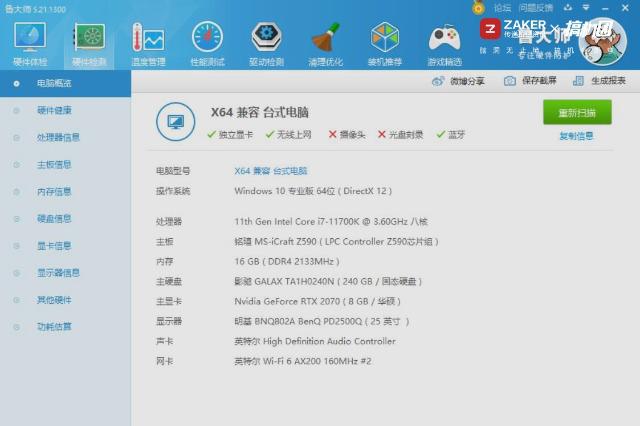This screenshot has height=426, width=640.
Task: Click the High Definition Audio Controller value
Action: [x=315, y=341]
